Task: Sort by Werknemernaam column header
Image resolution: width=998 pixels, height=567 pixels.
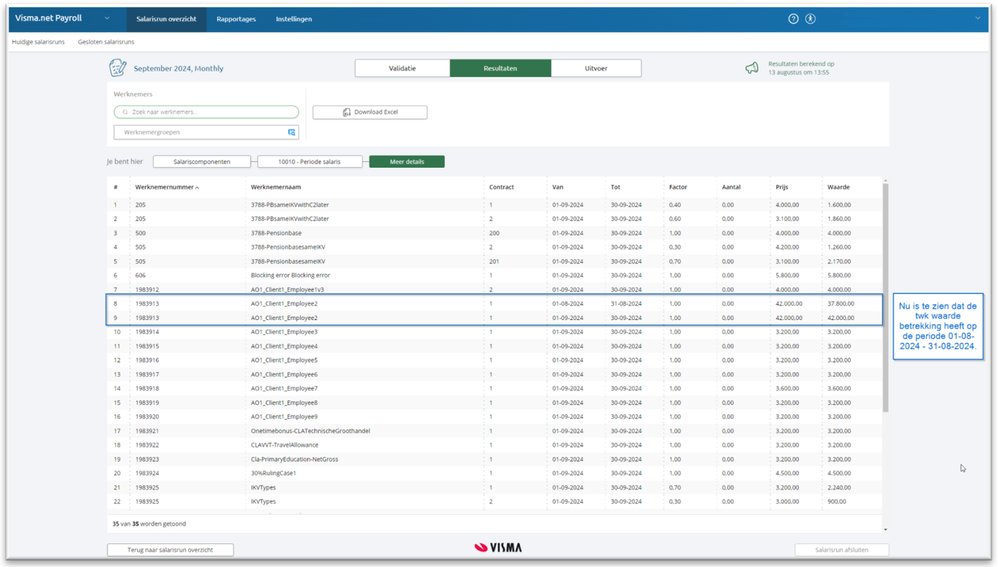Action: pos(276,187)
